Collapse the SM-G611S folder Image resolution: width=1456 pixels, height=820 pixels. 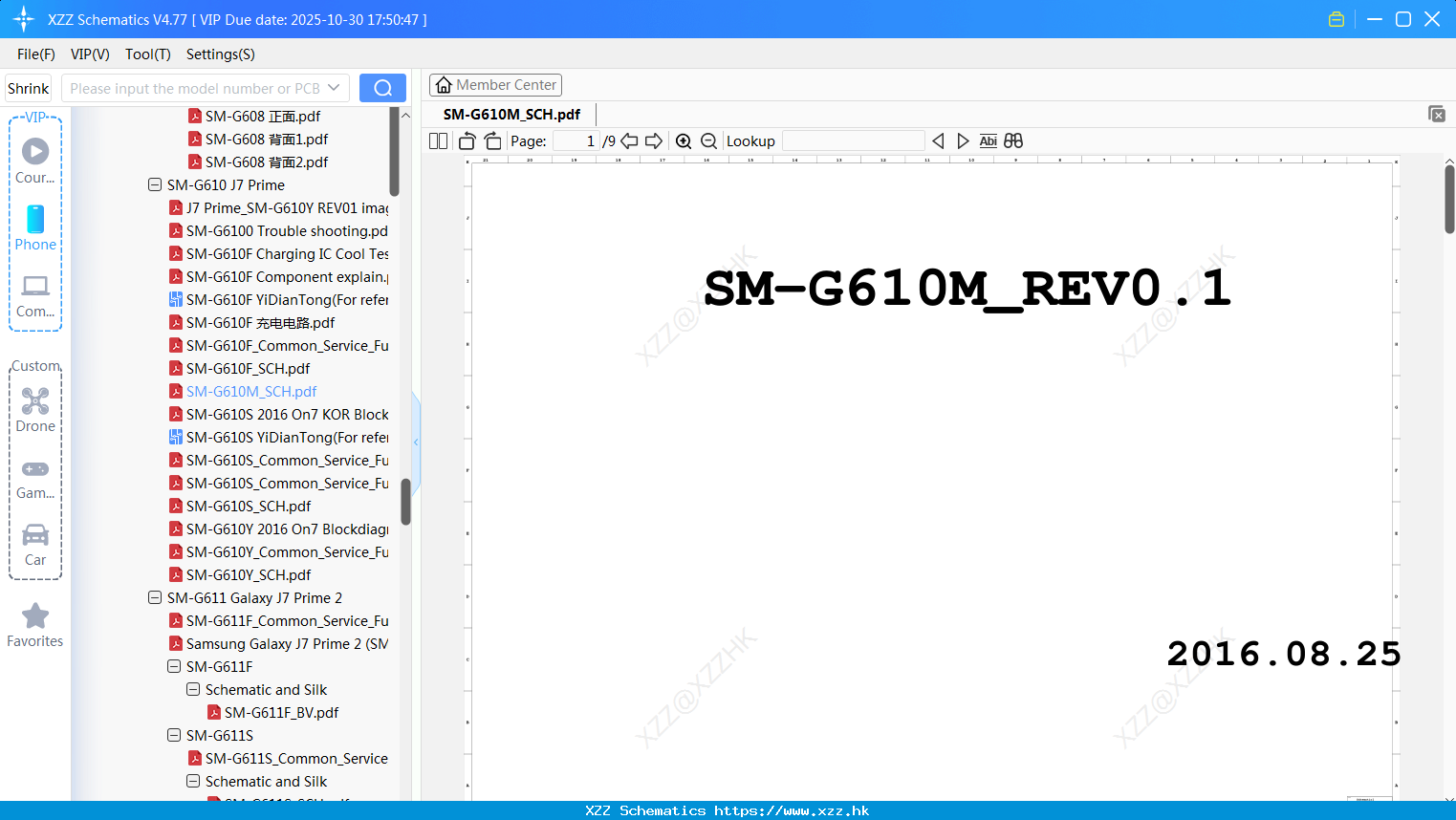(x=174, y=735)
